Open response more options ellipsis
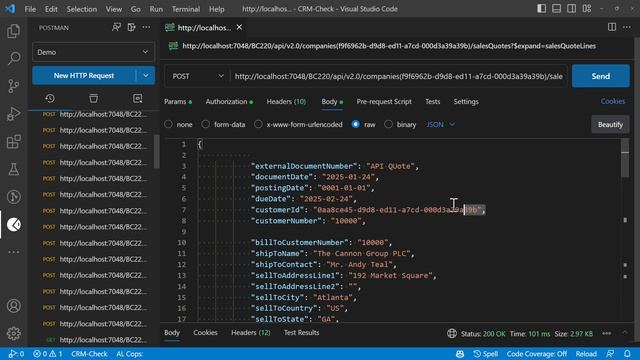The width and height of the screenshot is (640, 360). (607, 333)
